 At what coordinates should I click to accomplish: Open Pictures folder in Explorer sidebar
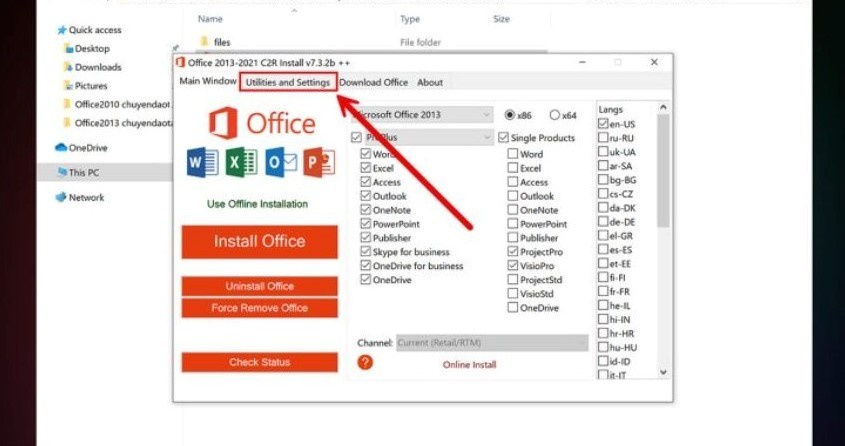85,86
